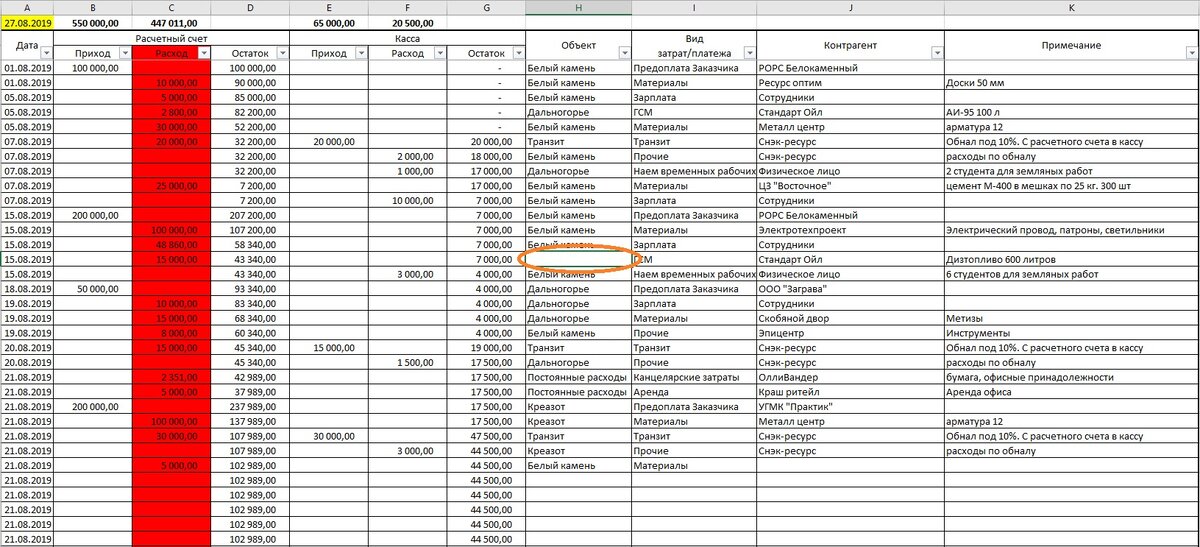
Task: Select the 2 351,00 expense cell
Action: coord(171,377)
